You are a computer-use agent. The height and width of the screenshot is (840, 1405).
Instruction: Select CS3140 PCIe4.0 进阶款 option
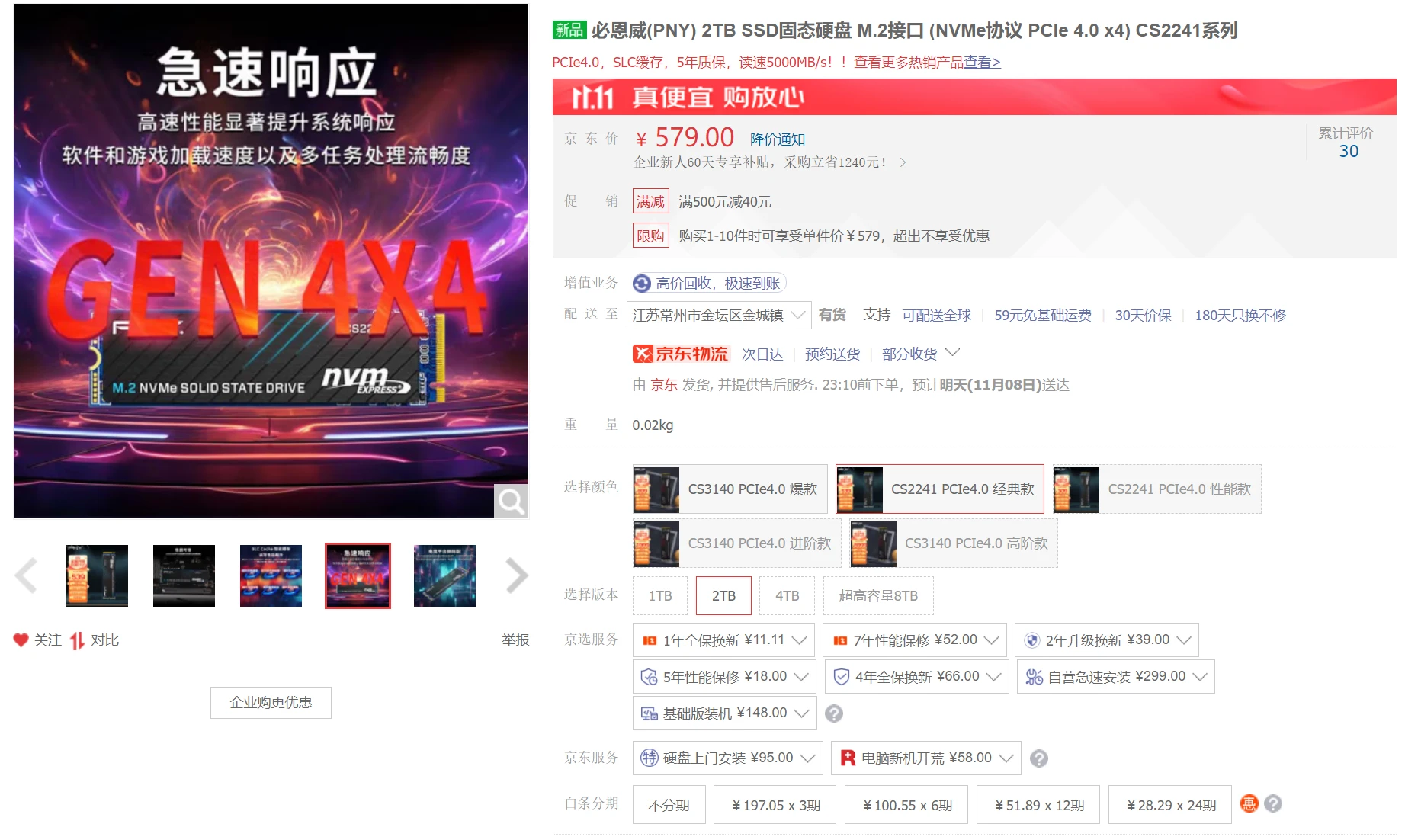coord(737,543)
